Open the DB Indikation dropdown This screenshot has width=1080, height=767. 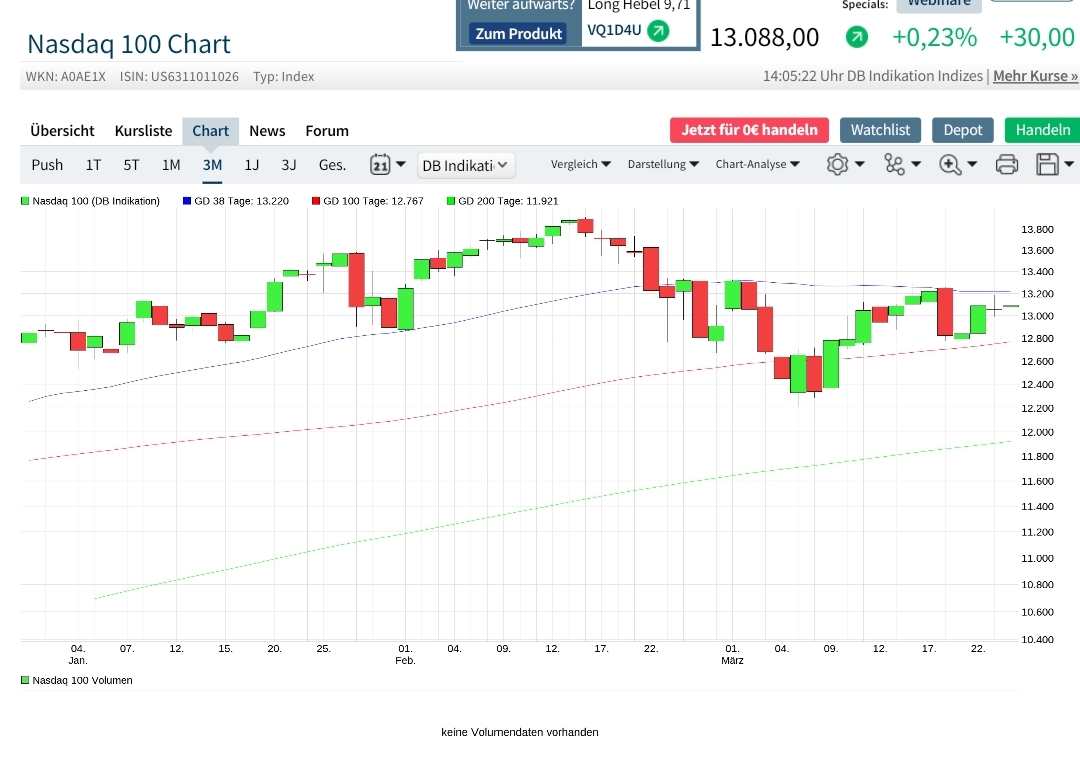465,164
